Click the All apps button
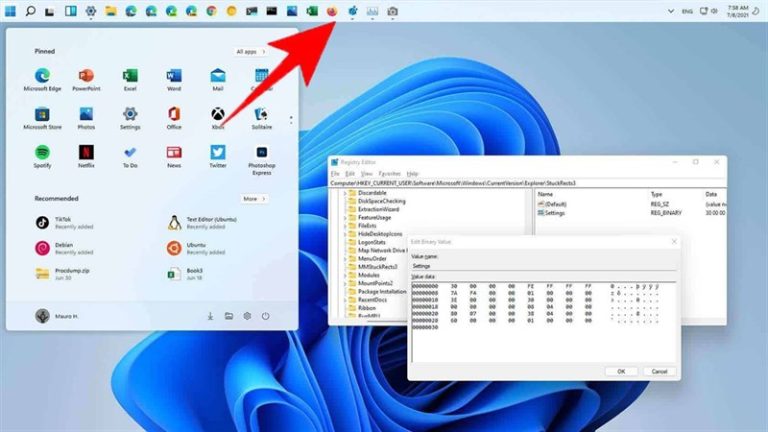 [250, 51]
